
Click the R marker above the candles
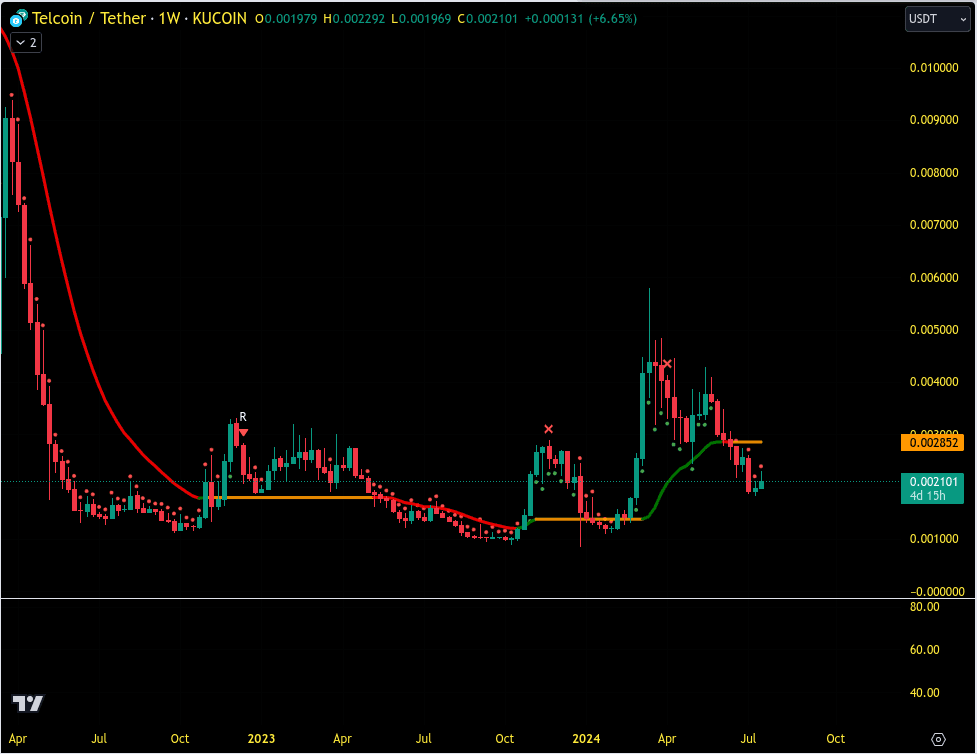[243, 417]
